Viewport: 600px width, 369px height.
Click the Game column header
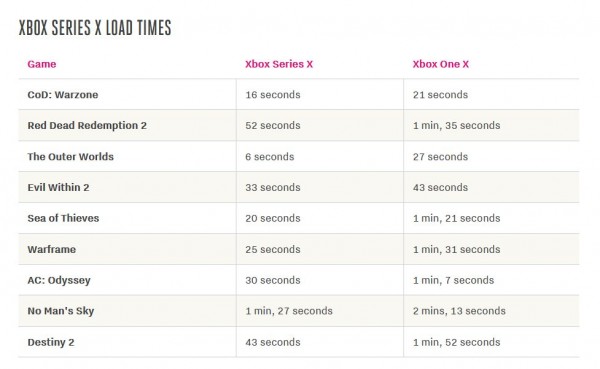pyautogui.click(x=42, y=64)
